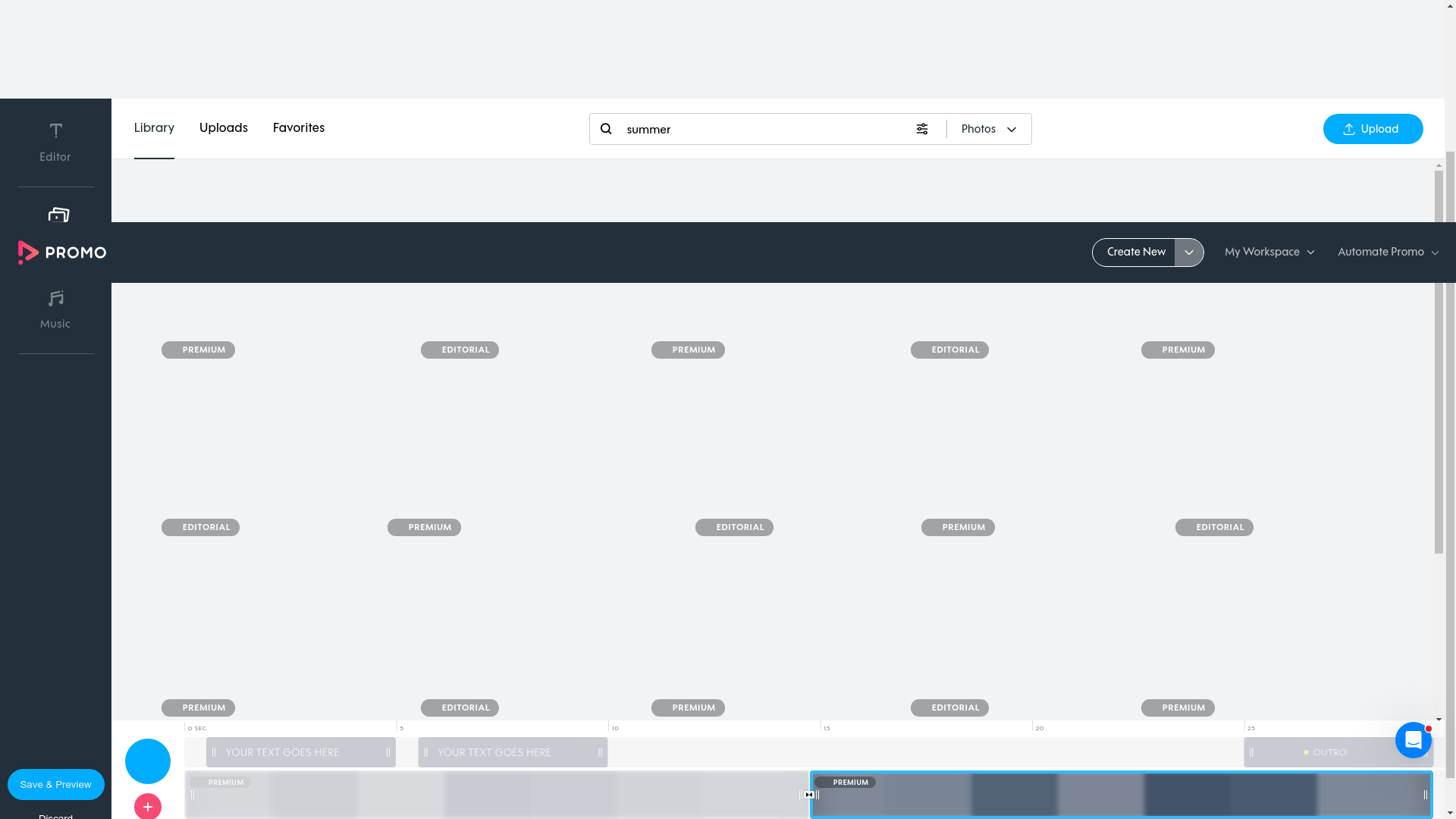The width and height of the screenshot is (1456, 819).
Task: Jump to the 0 SEC timeline marker
Action: coord(197,728)
